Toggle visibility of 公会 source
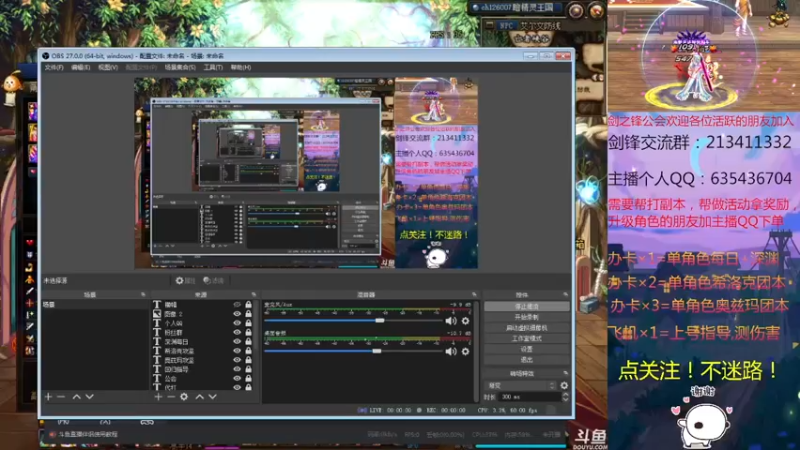The image size is (800, 450). click(237, 379)
